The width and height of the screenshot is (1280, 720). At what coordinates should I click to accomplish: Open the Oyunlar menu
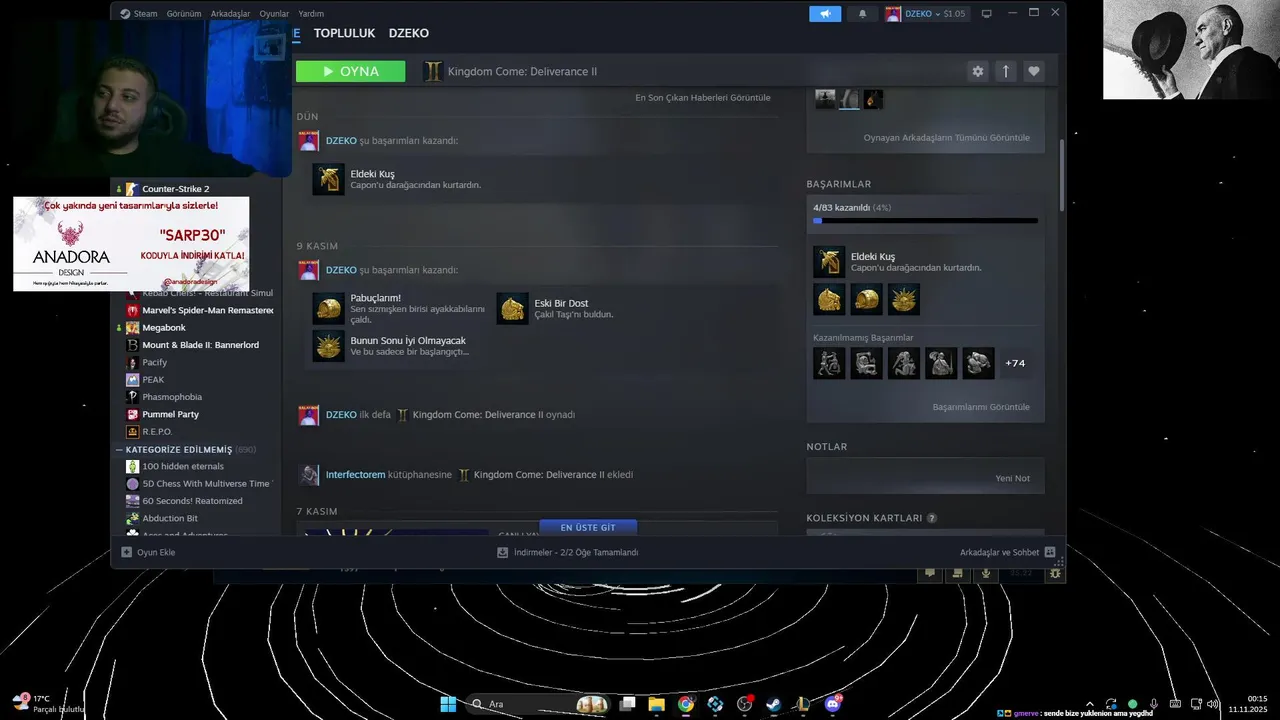point(274,14)
